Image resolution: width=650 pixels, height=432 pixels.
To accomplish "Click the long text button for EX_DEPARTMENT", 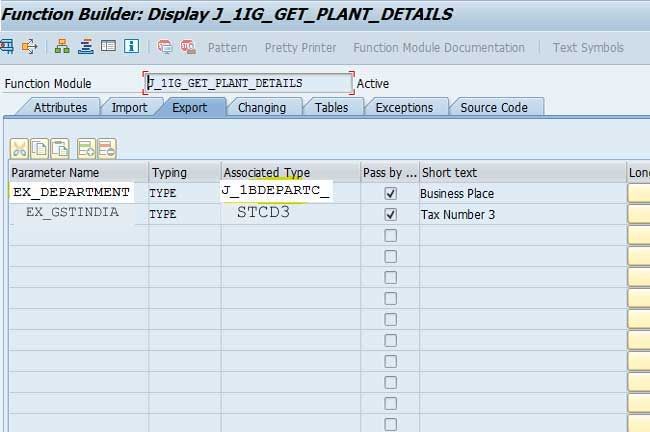I will 639,193.
